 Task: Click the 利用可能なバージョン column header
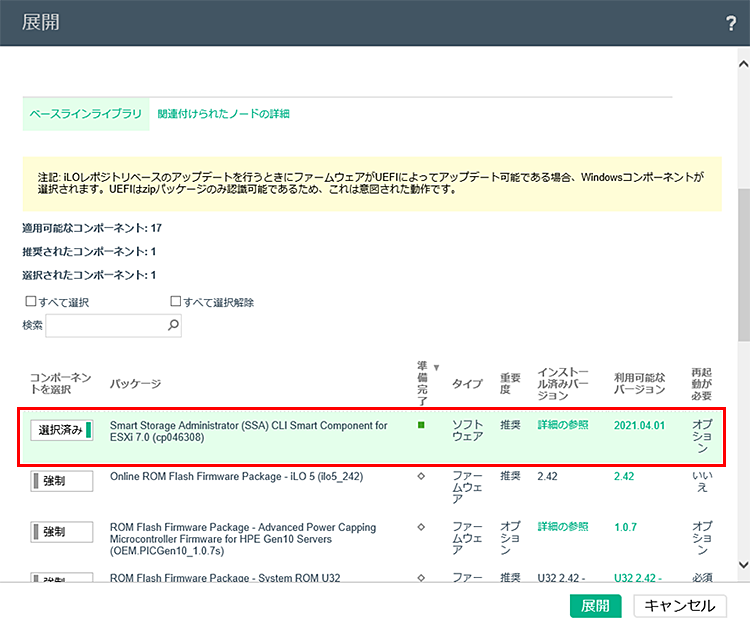point(640,384)
